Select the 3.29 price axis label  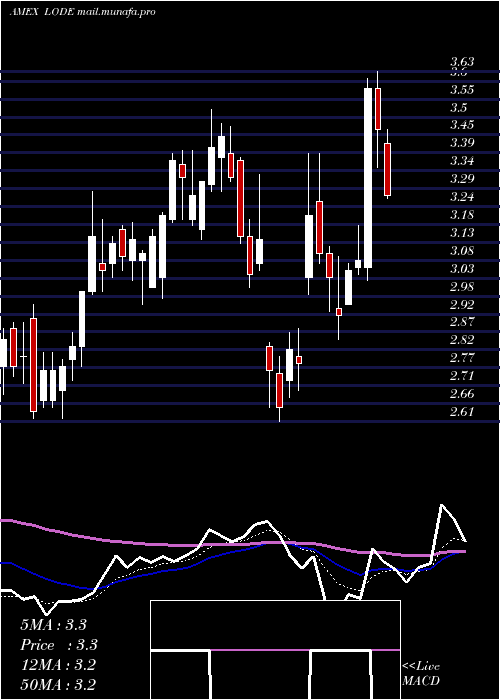462,179
